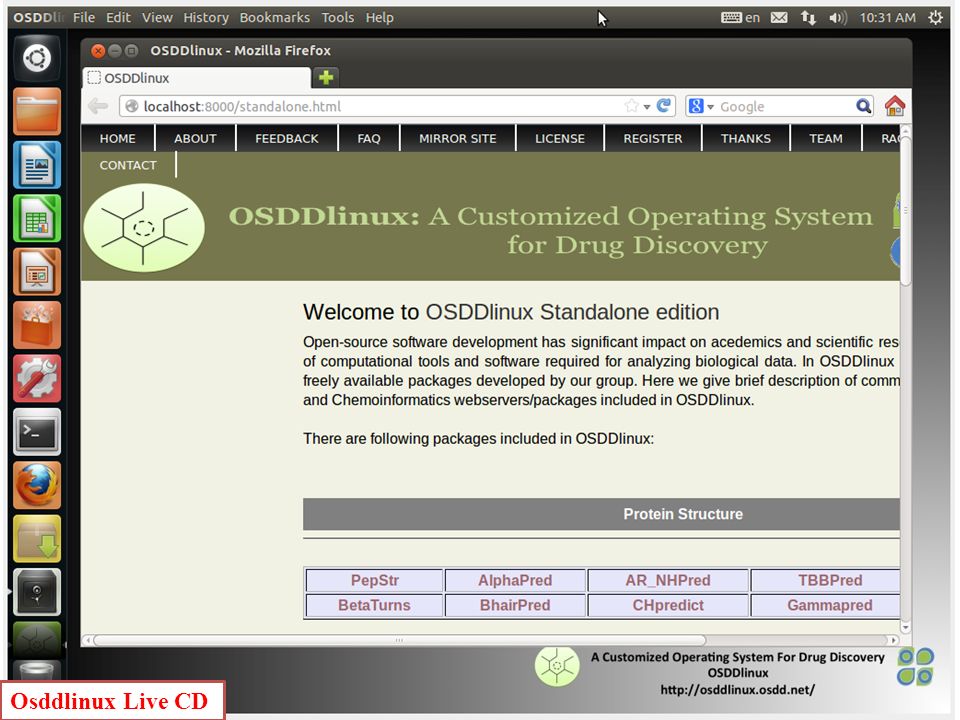Screen dimensions: 960x720
Task: Open the Bookmarks menu
Action: pos(274,18)
